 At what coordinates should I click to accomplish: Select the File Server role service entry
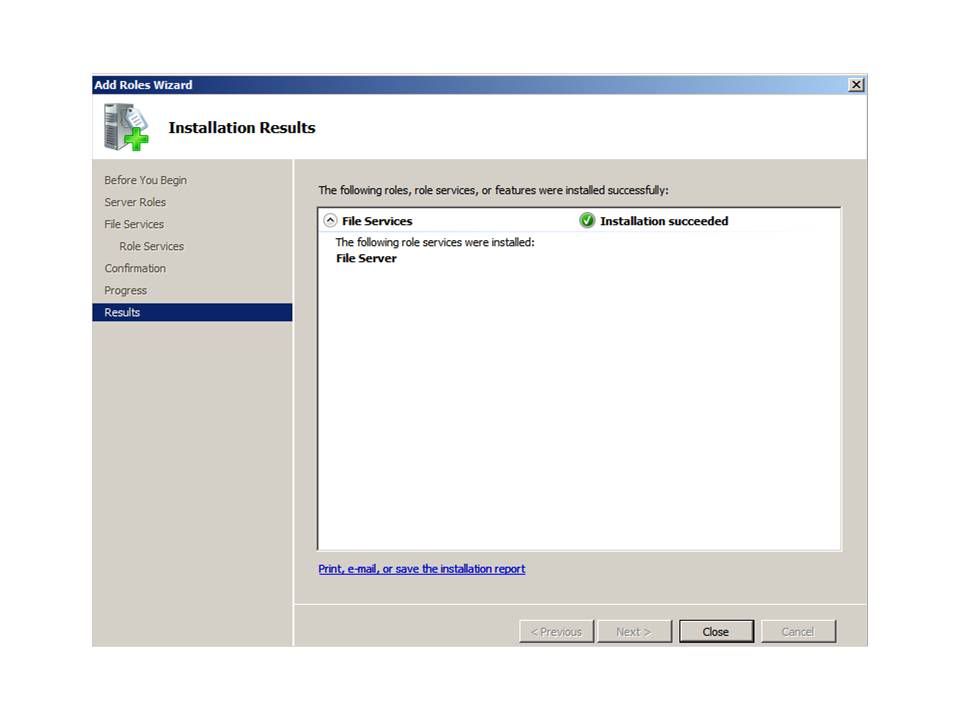pos(366,258)
